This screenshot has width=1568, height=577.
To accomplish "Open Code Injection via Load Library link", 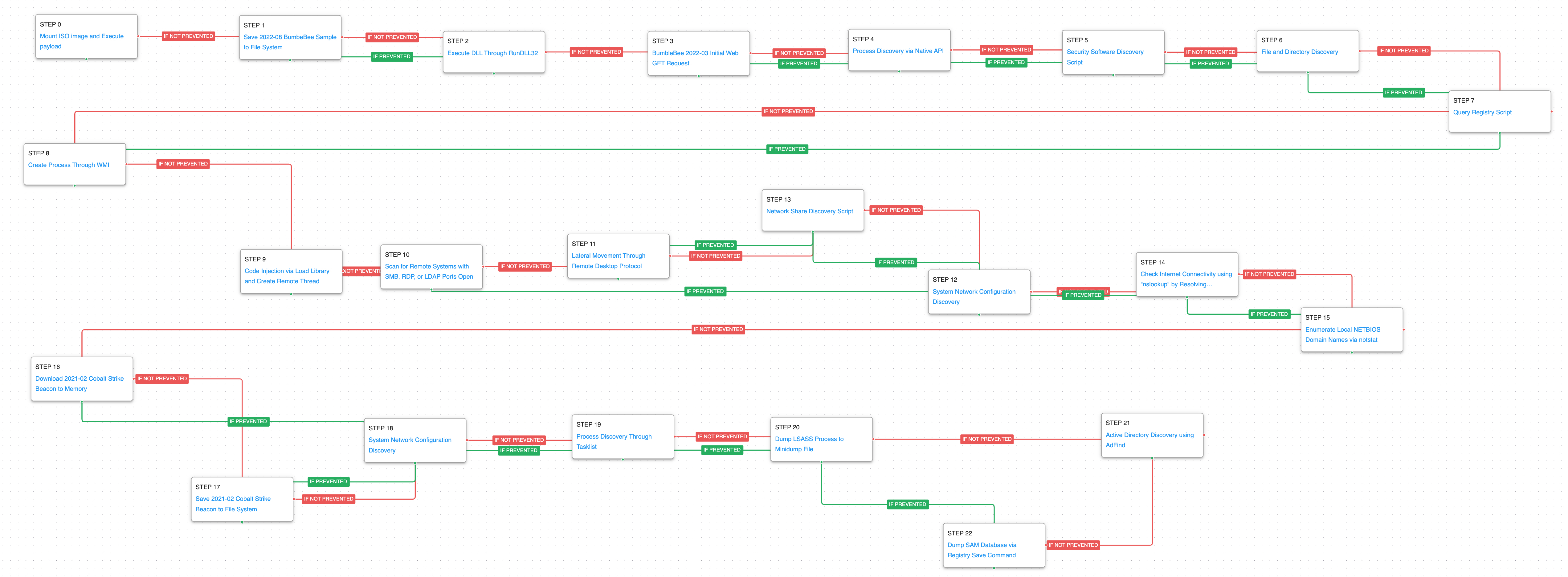I will pos(287,272).
